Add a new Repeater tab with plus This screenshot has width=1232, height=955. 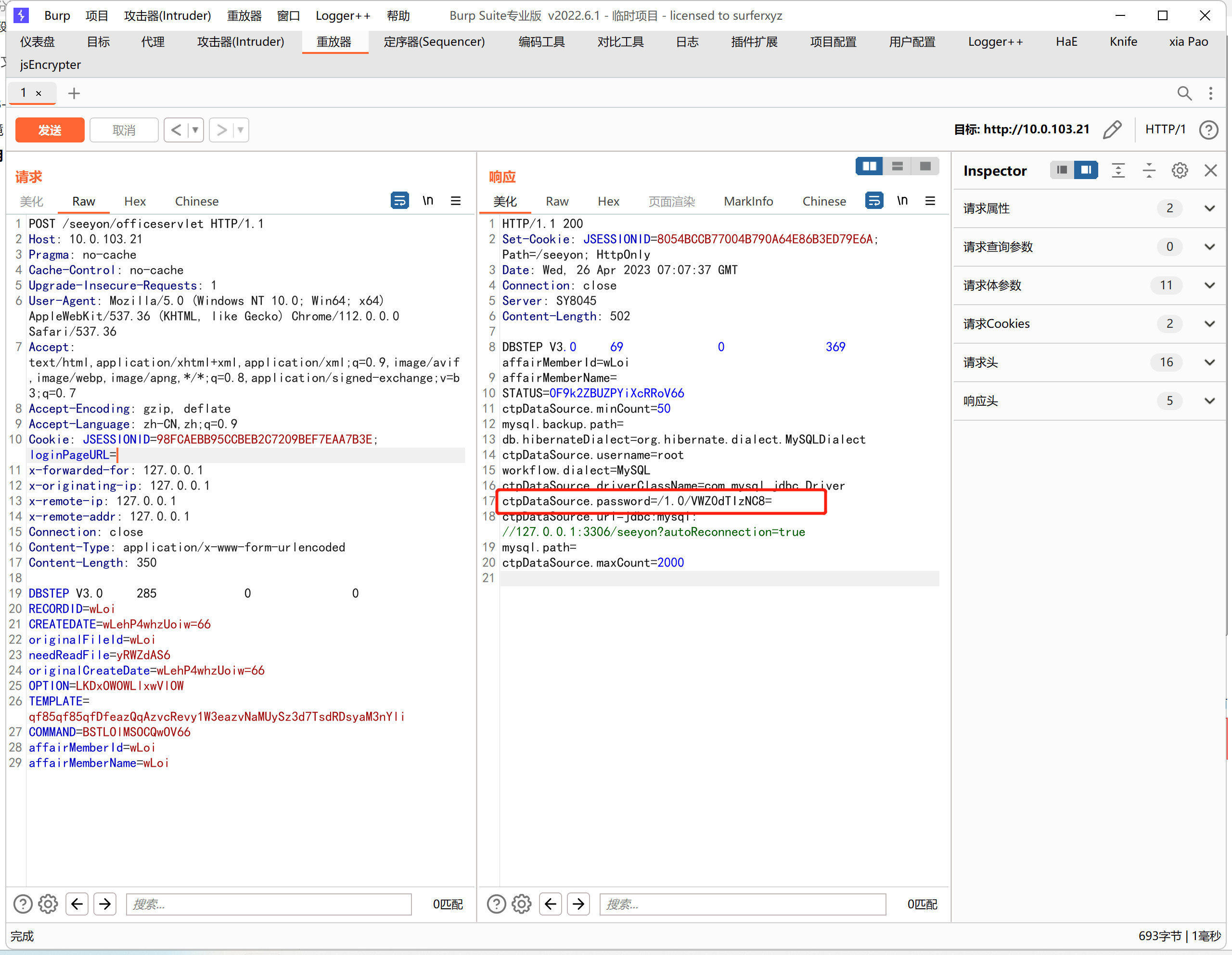click(x=74, y=93)
